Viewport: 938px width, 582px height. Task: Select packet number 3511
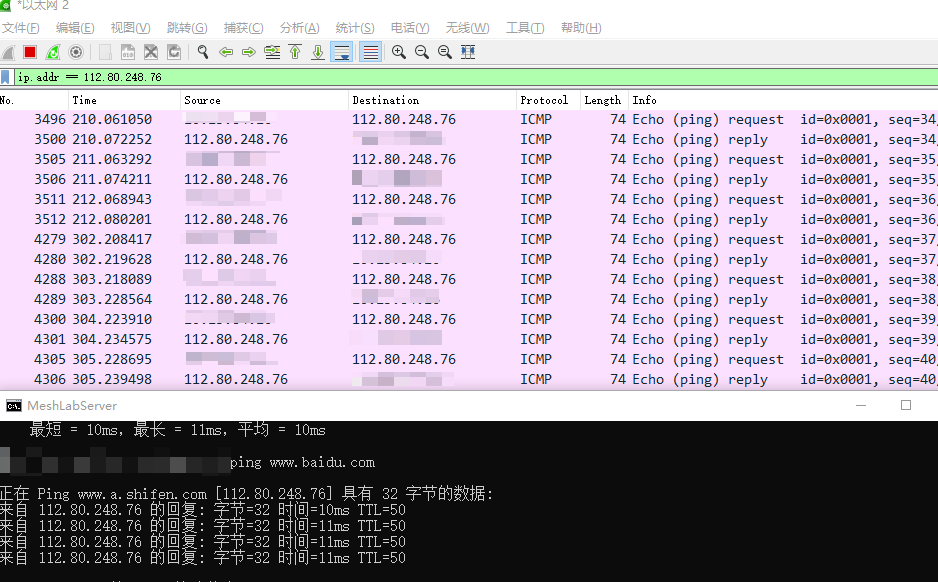click(x=469, y=199)
